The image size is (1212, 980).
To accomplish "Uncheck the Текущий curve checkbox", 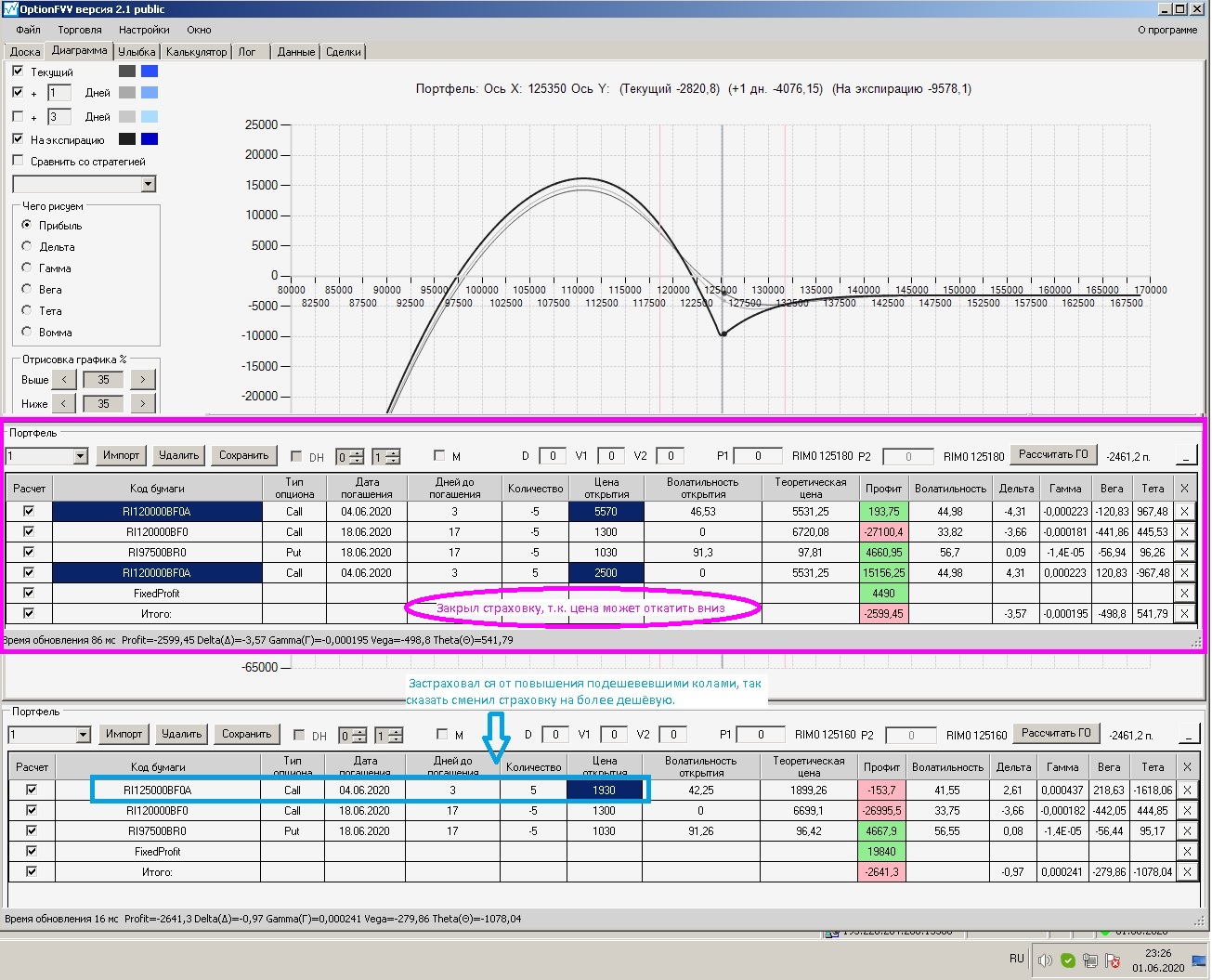I will [18, 72].
